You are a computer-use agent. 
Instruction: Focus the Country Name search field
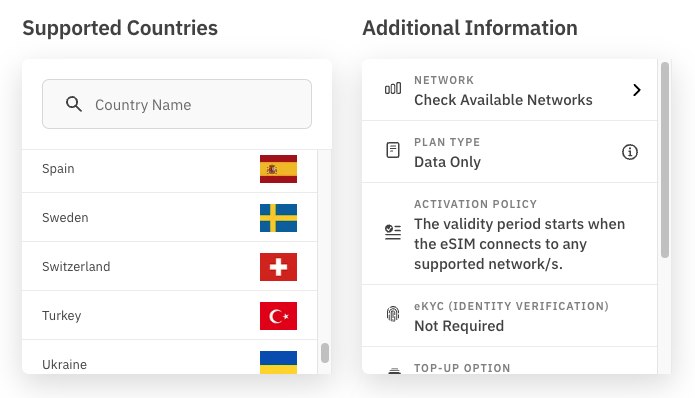177,104
